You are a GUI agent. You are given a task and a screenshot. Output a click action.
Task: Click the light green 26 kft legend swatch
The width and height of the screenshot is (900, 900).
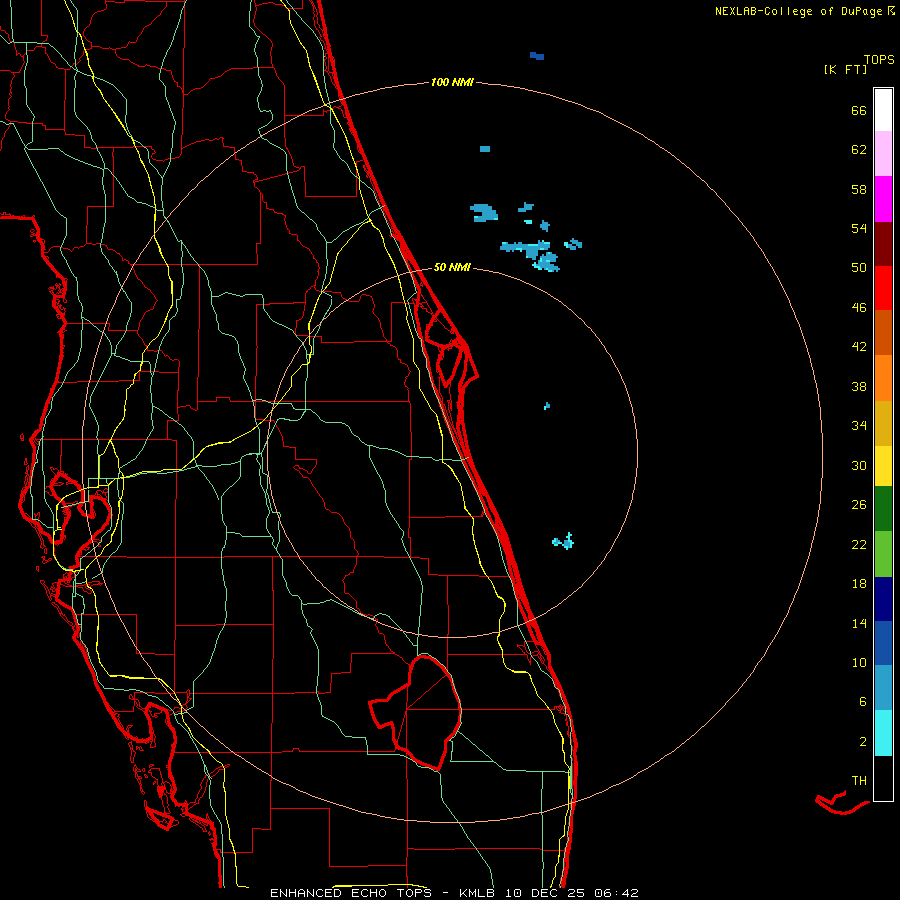coord(883,554)
